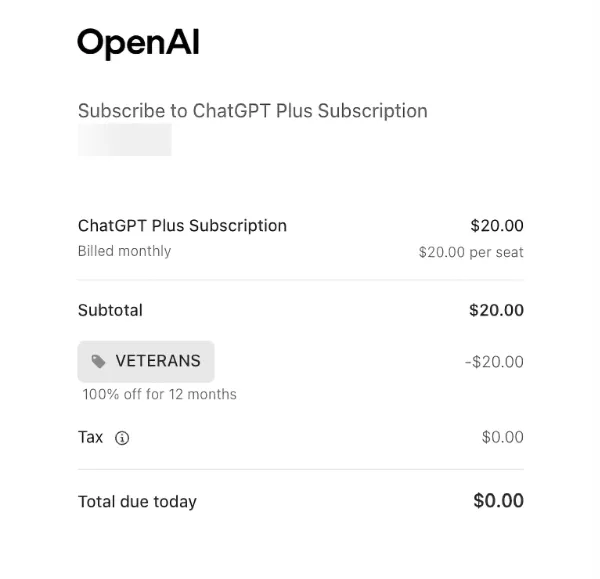Image resolution: width=600 pixels, height=579 pixels.
Task: Select the ChatGPT Plus Subscription line item
Action: (182, 226)
